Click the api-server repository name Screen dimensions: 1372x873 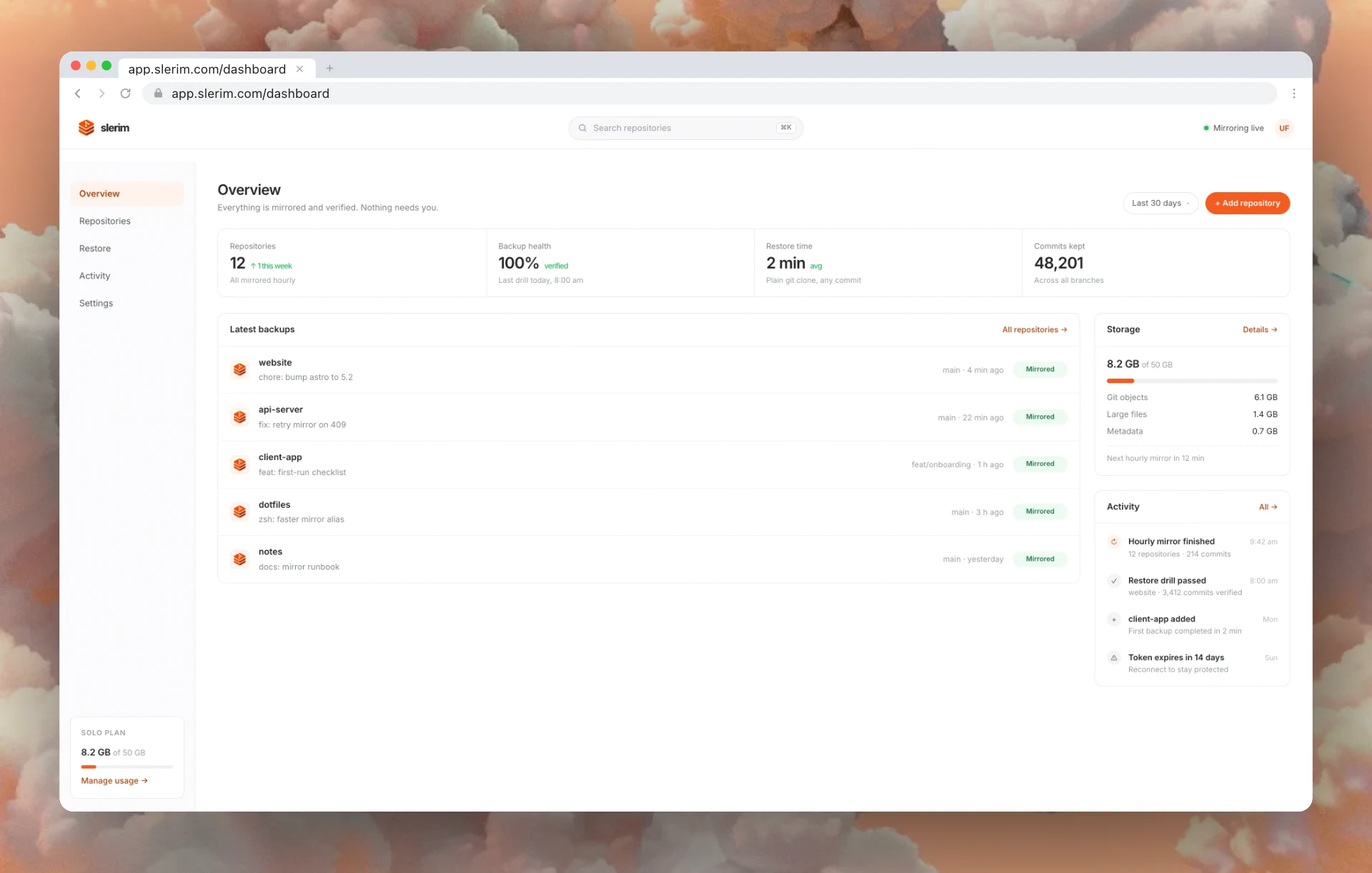pos(281,409)
